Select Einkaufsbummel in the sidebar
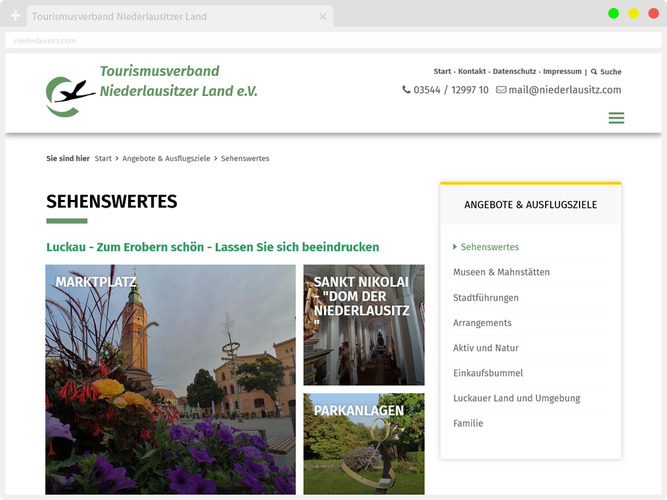The image size is (667, 500). 488,373
